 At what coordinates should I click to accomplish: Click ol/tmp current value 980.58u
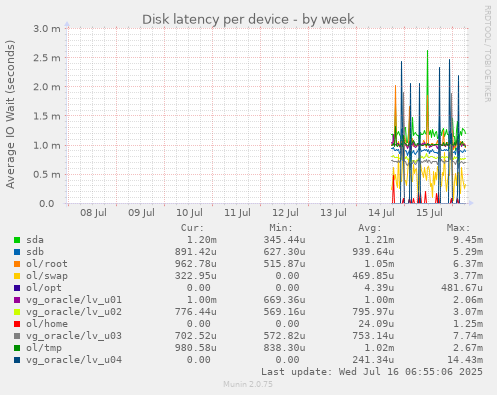[196, 348]
